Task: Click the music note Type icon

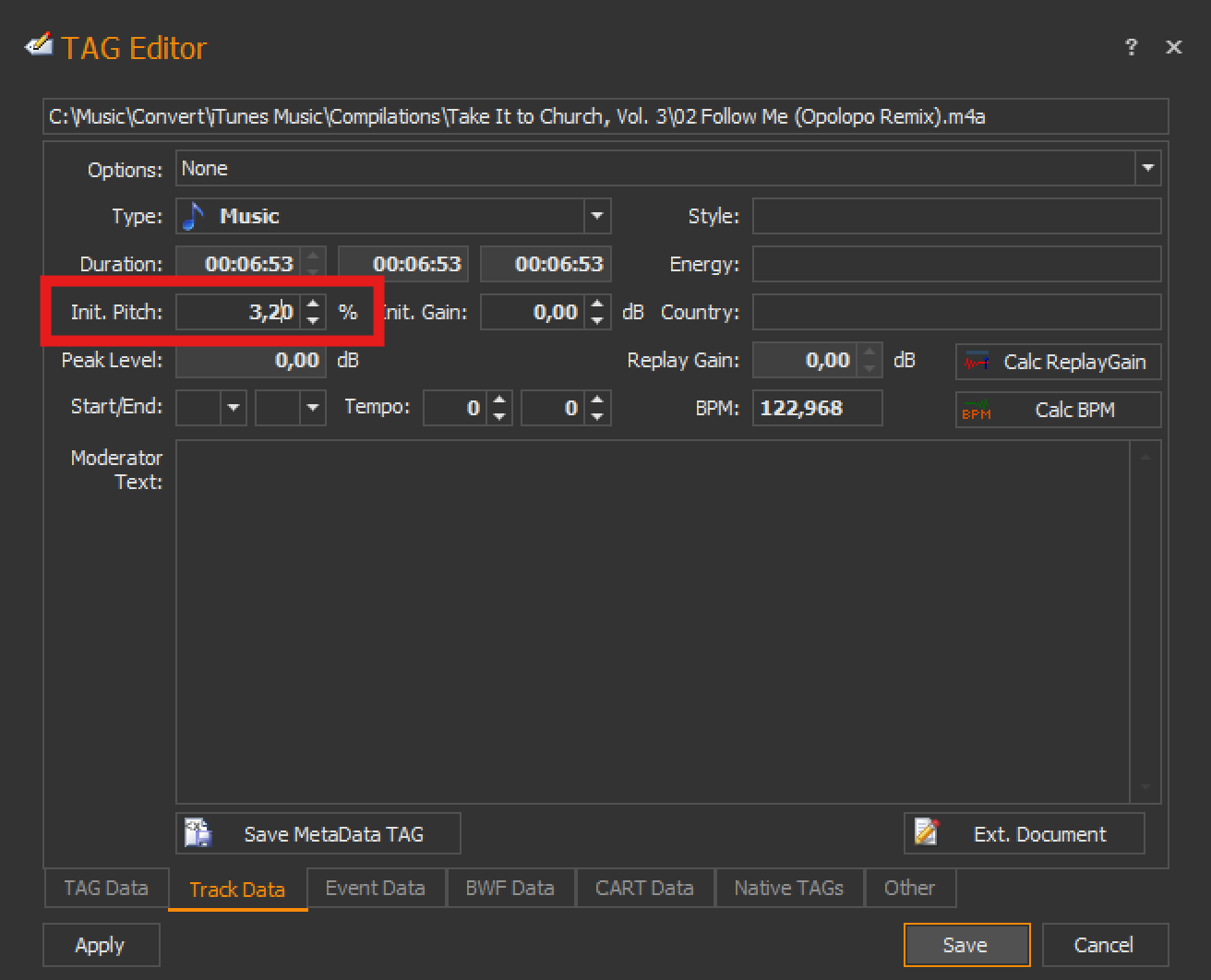Action: tap(194, 216)
